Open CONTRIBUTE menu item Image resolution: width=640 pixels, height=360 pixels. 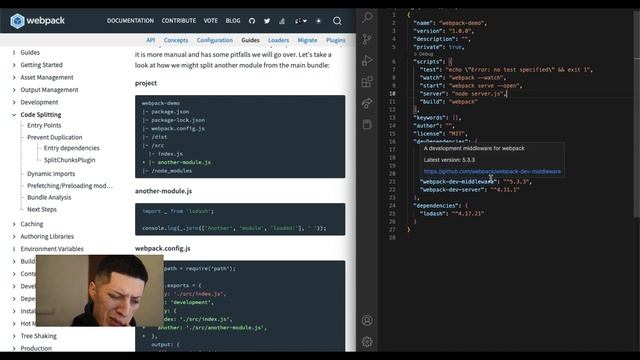pos(178,21)
